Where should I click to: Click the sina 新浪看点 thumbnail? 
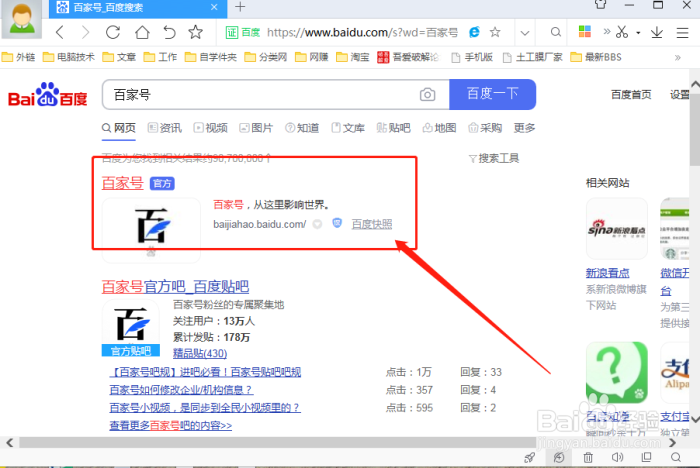(617, 229)
